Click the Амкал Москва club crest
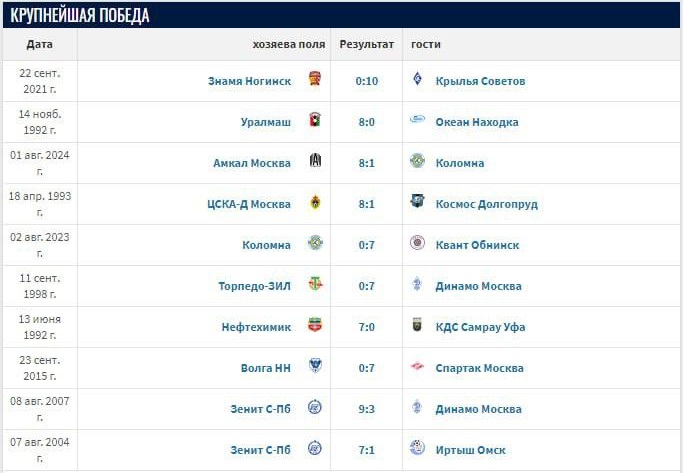Viewport: 683px width, 473px height. (x=315, y=163)
